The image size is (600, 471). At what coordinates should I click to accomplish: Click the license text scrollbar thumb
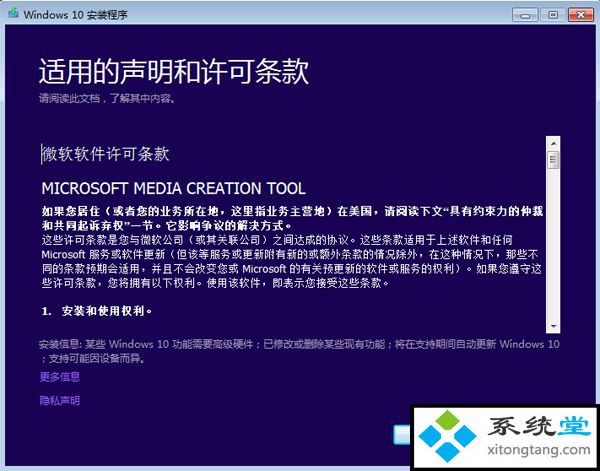pyautogui.click(x=553, y=160)
